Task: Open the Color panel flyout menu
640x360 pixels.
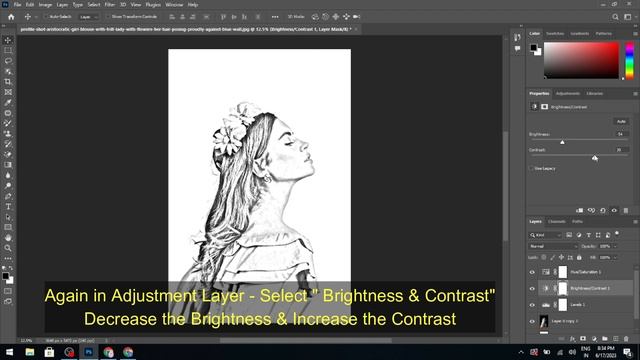Action: [x=635, y=33]
